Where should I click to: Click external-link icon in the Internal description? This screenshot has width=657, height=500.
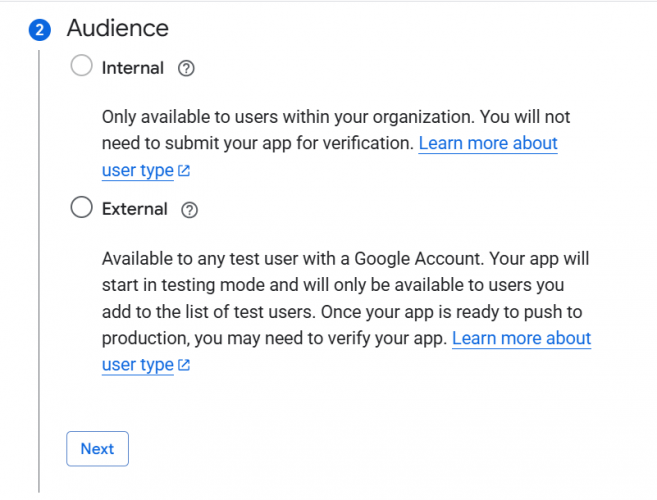184,171
